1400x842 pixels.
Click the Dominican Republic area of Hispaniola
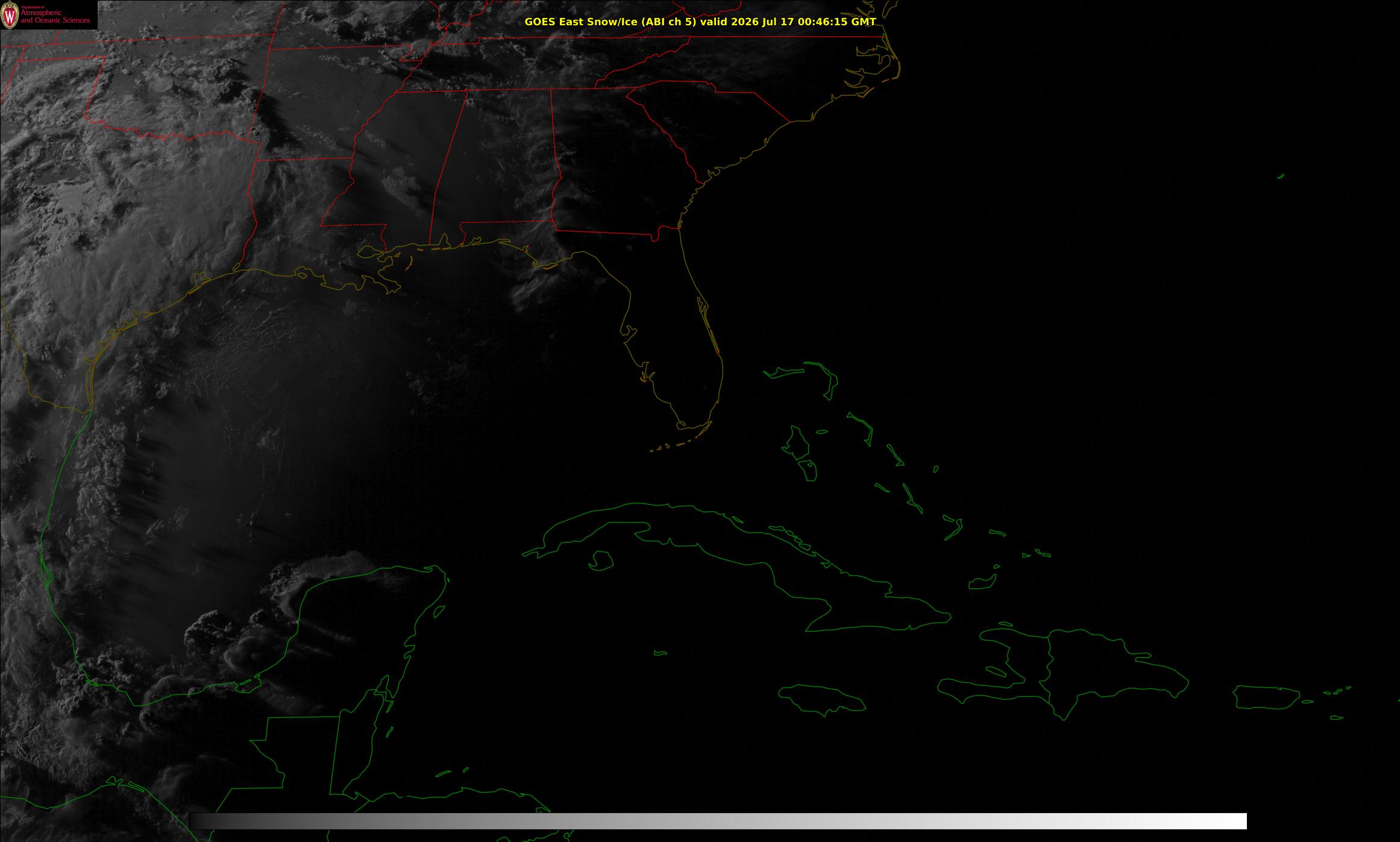point(1109,669)
